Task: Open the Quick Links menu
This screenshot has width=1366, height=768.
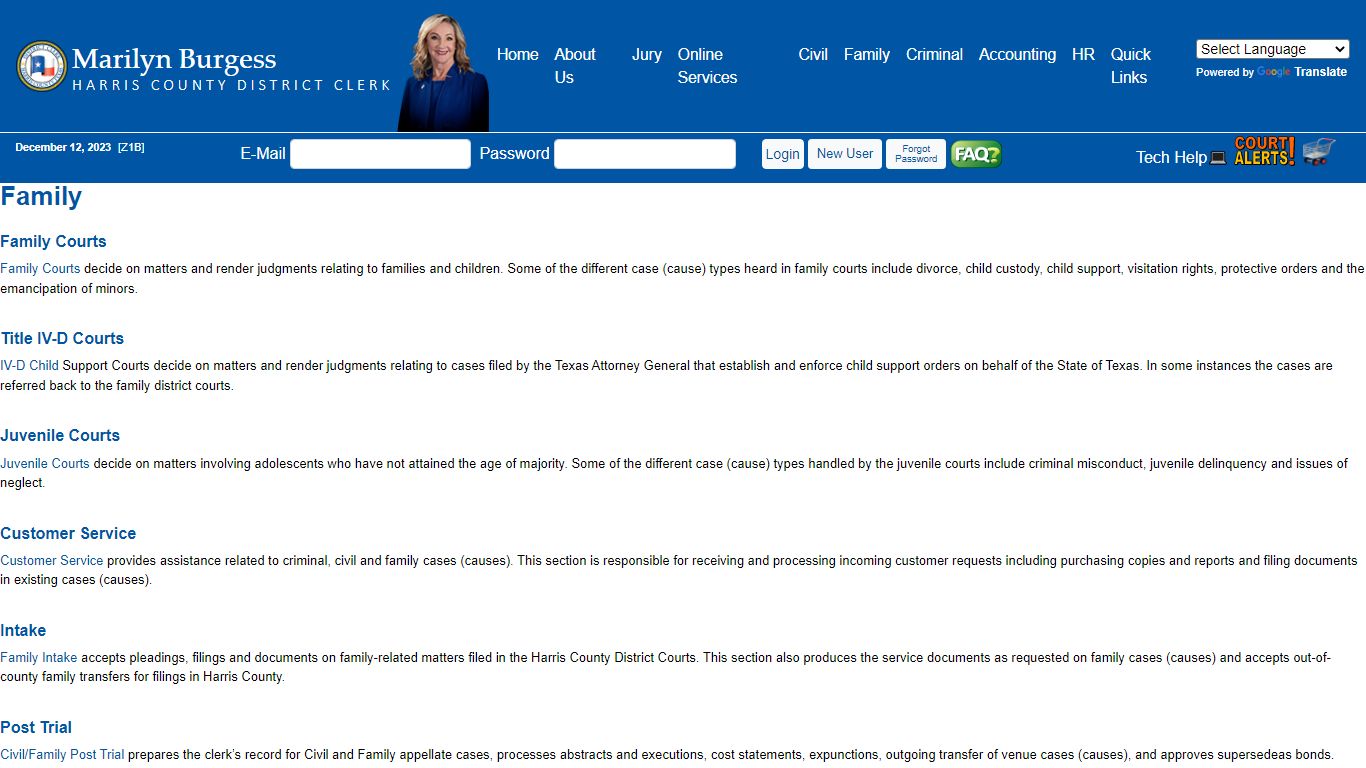Action: (1131, 66)
